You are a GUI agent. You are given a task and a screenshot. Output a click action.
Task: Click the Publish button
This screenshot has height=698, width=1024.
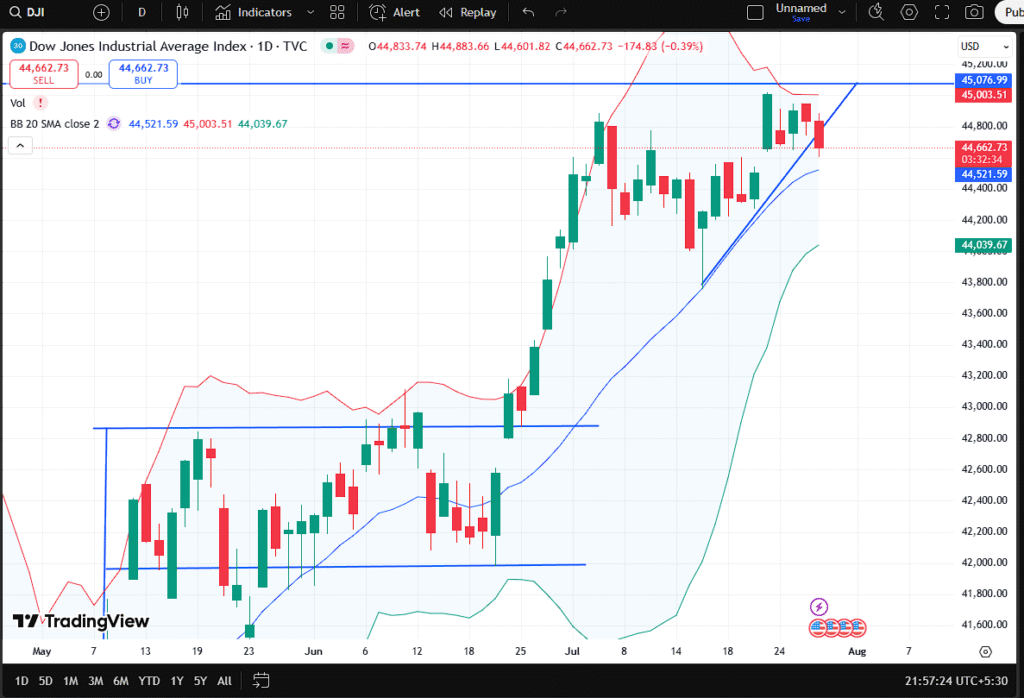1010,12
